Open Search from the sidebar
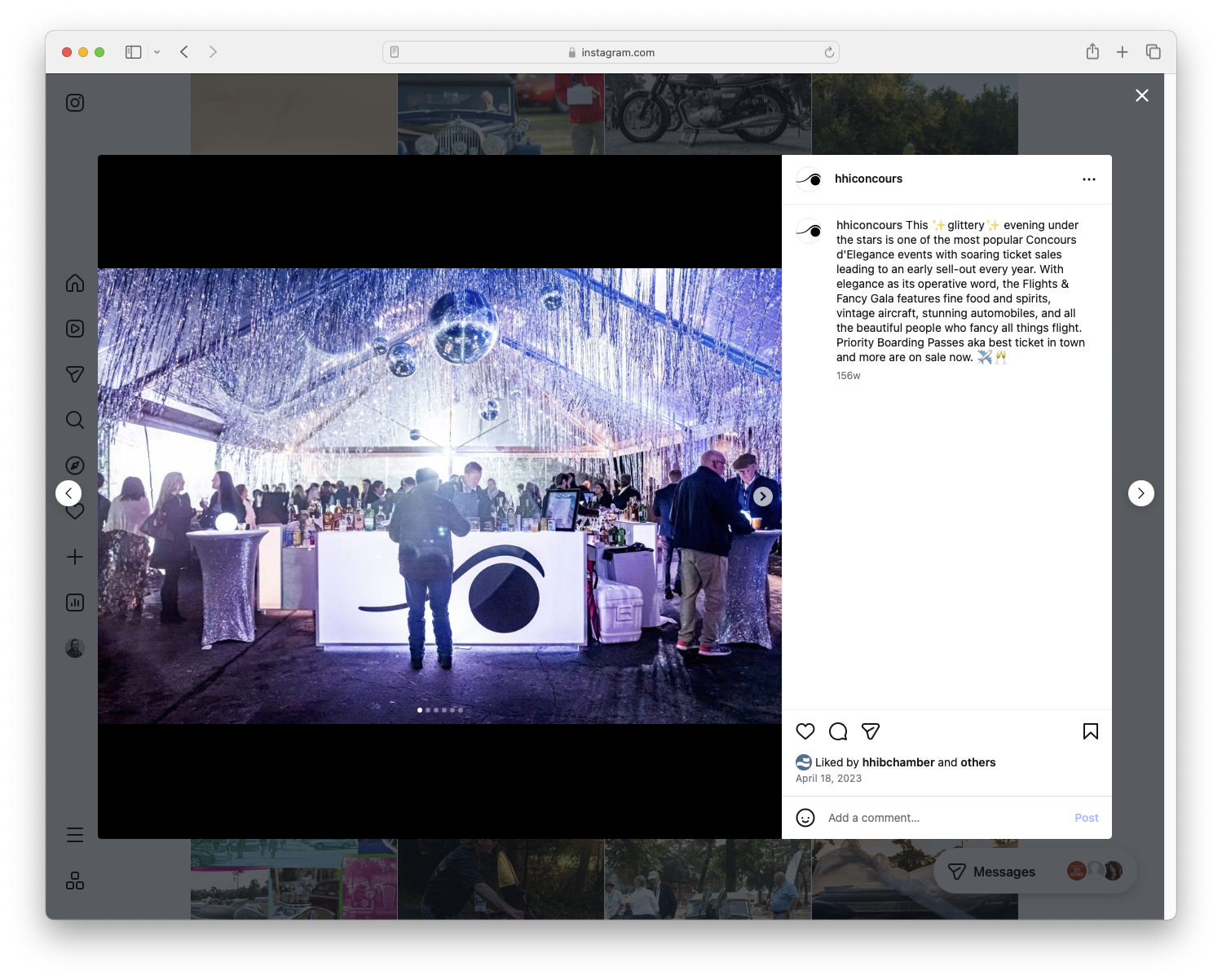 (x=74, y=420)
